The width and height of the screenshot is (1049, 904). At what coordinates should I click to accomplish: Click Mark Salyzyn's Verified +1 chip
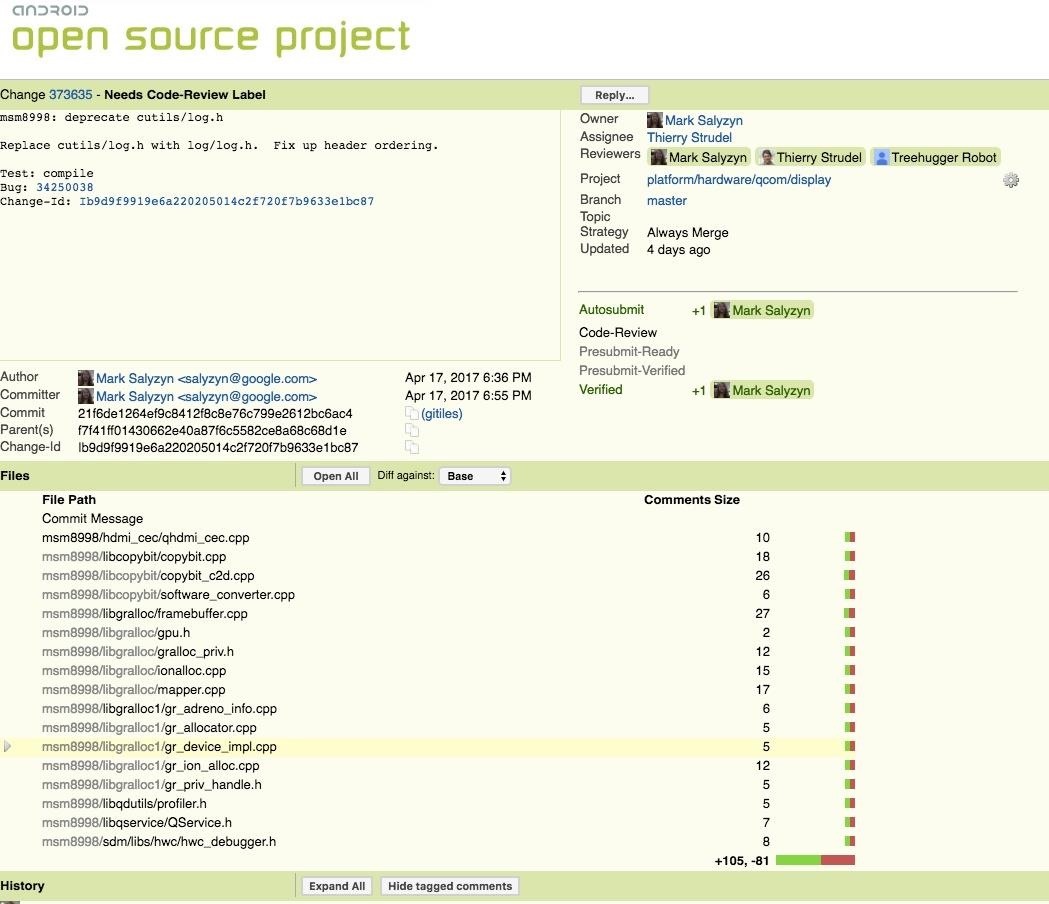tap(762, 390)
